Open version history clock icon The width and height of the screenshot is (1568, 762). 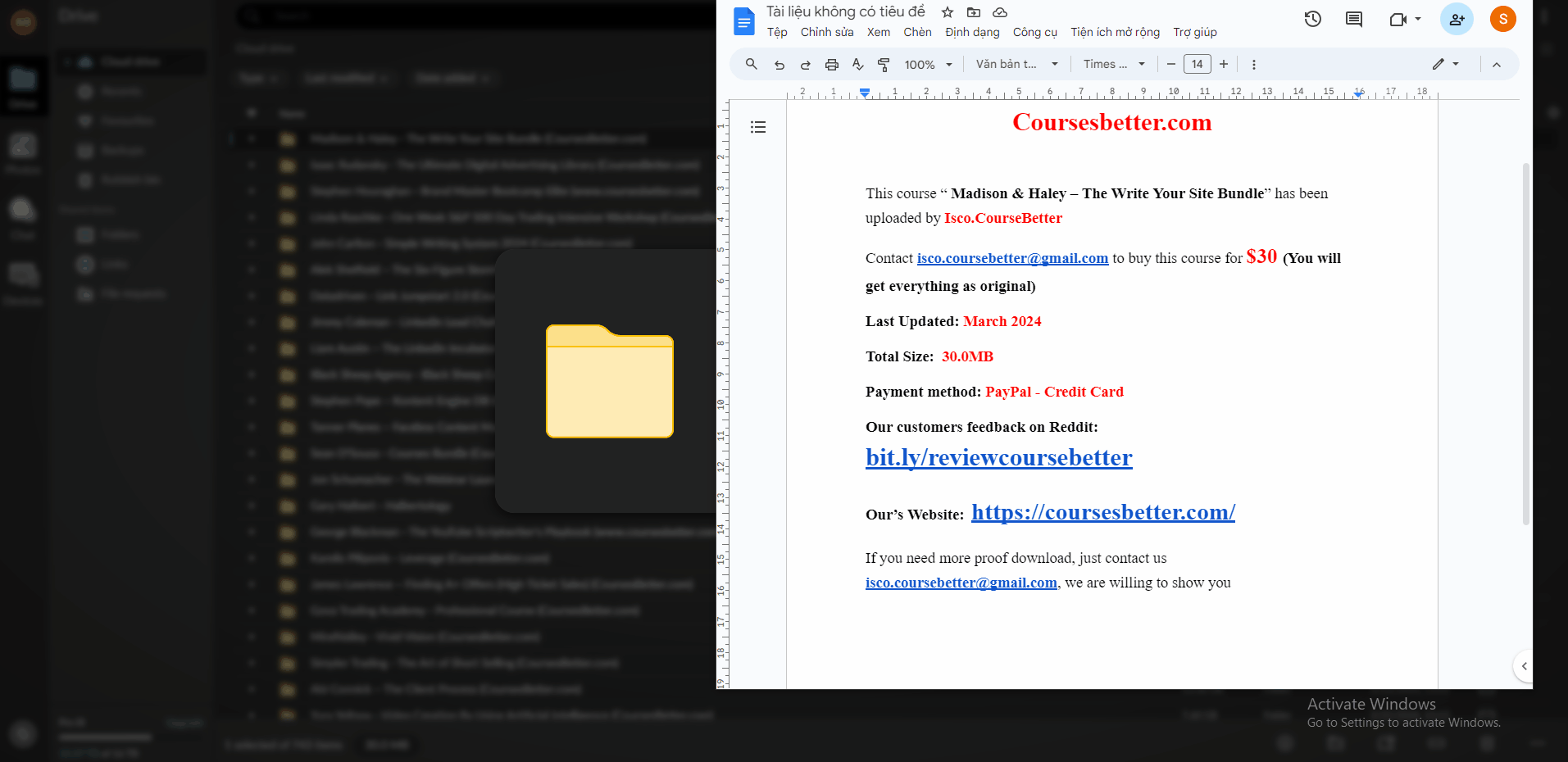click(1313, 19)
